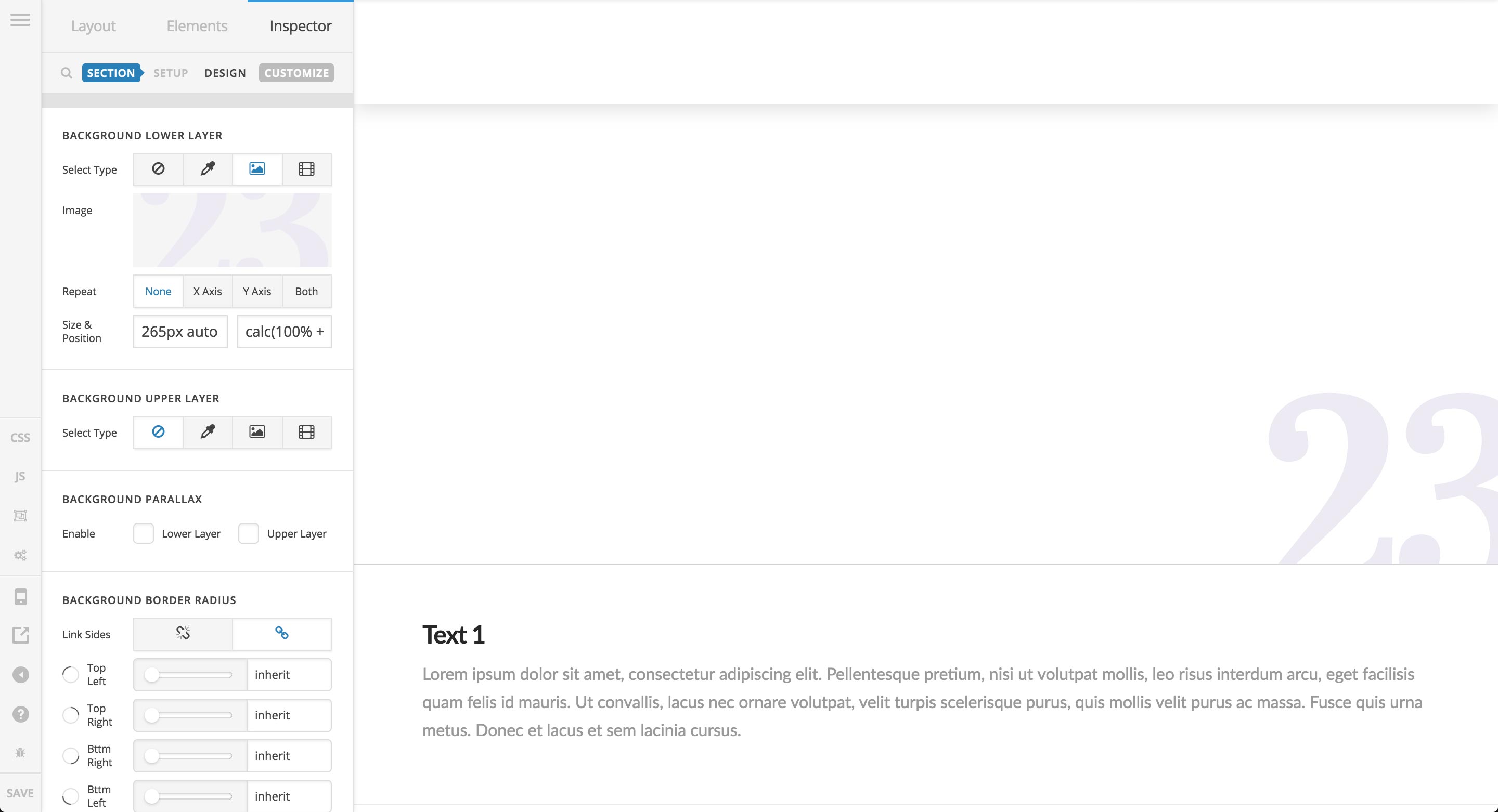The image size is (1498, 812).
Task: Select Both axes repeat option
Action: (306, 291)
